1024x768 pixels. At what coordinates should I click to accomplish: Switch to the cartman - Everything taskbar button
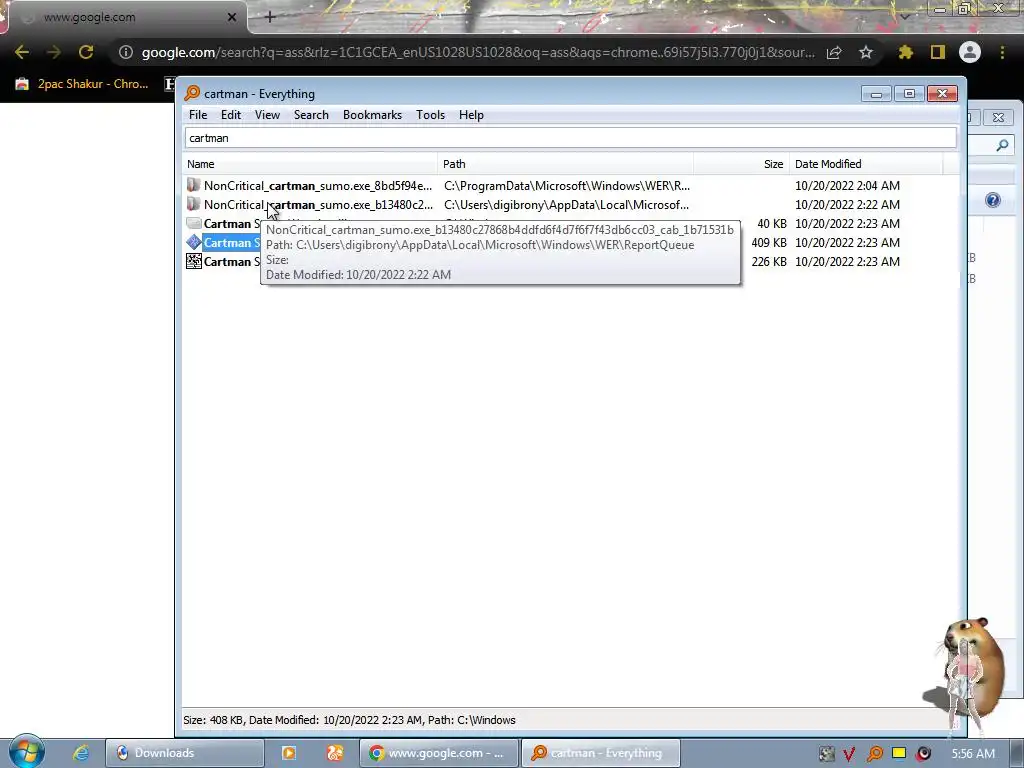[601, 753]
